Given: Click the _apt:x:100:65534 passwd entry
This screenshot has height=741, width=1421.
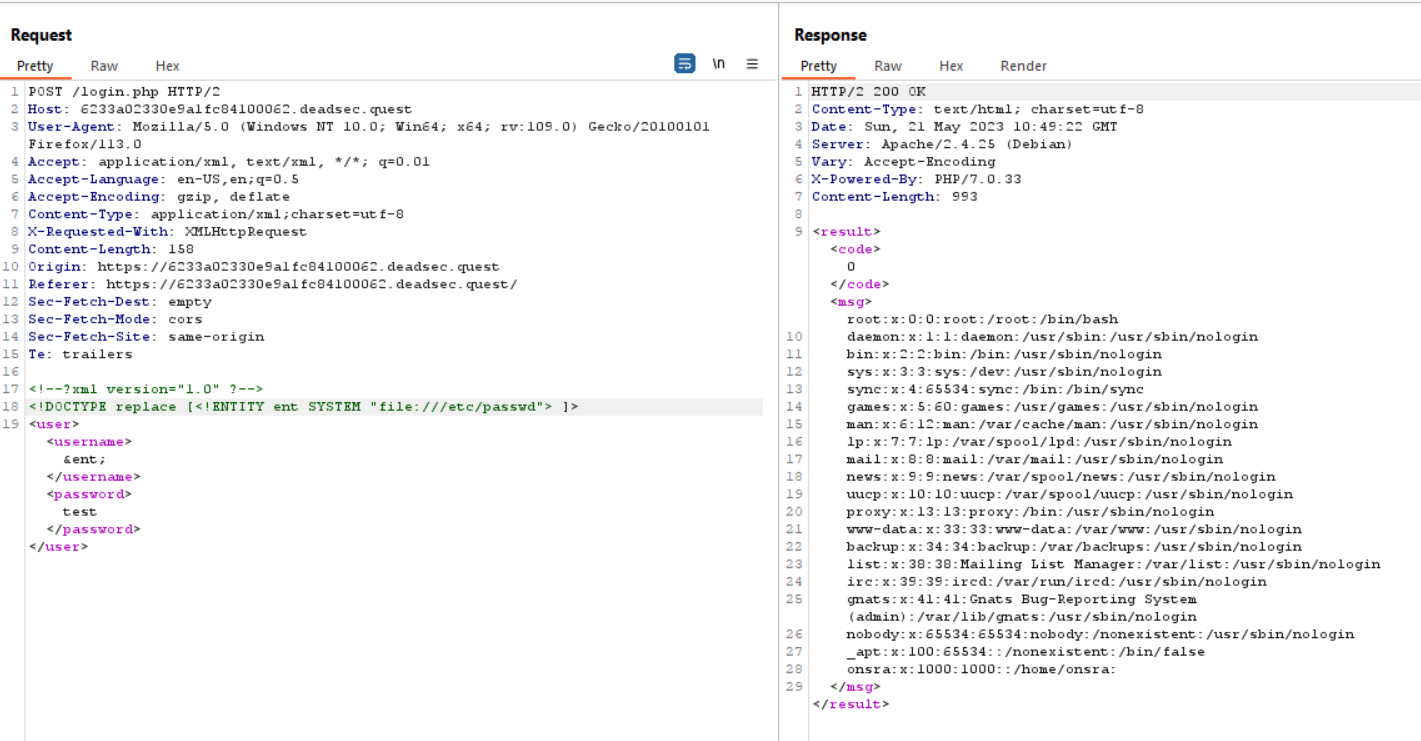Looking at the screenshot, I should pyautogui.click(x=1026, y=652).
